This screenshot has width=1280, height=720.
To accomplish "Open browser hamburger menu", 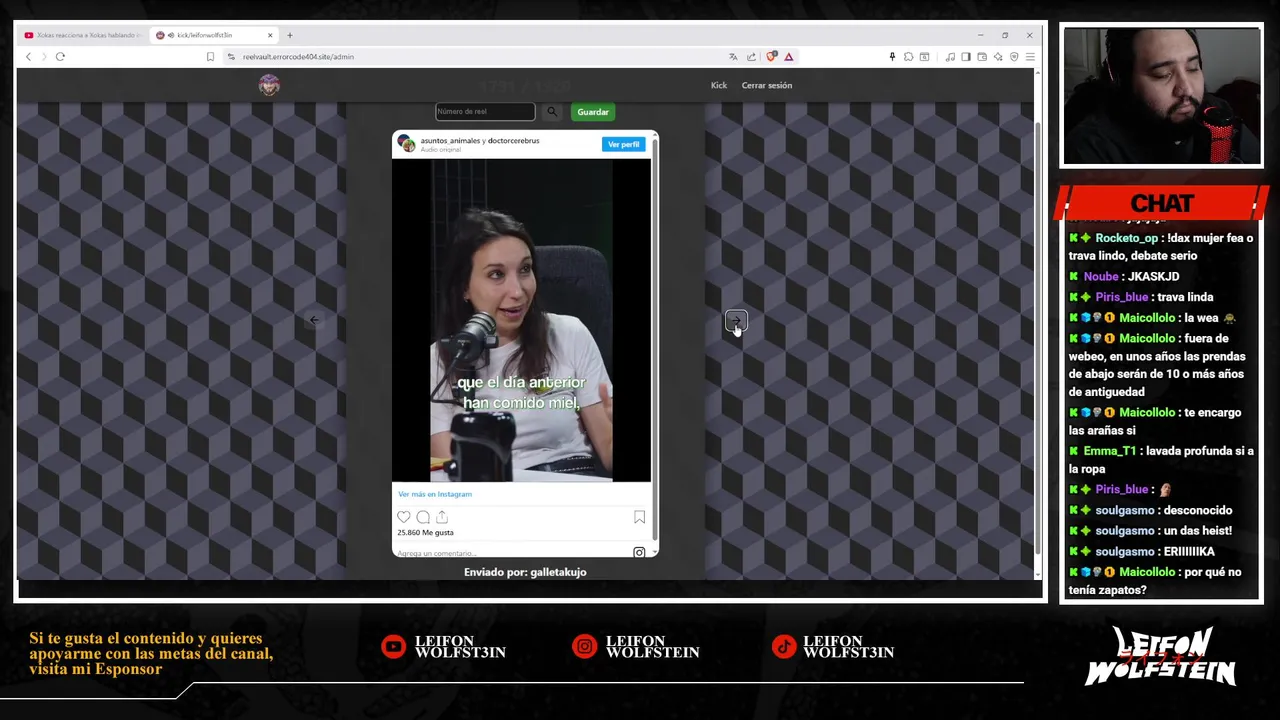I will point(1030,57).
